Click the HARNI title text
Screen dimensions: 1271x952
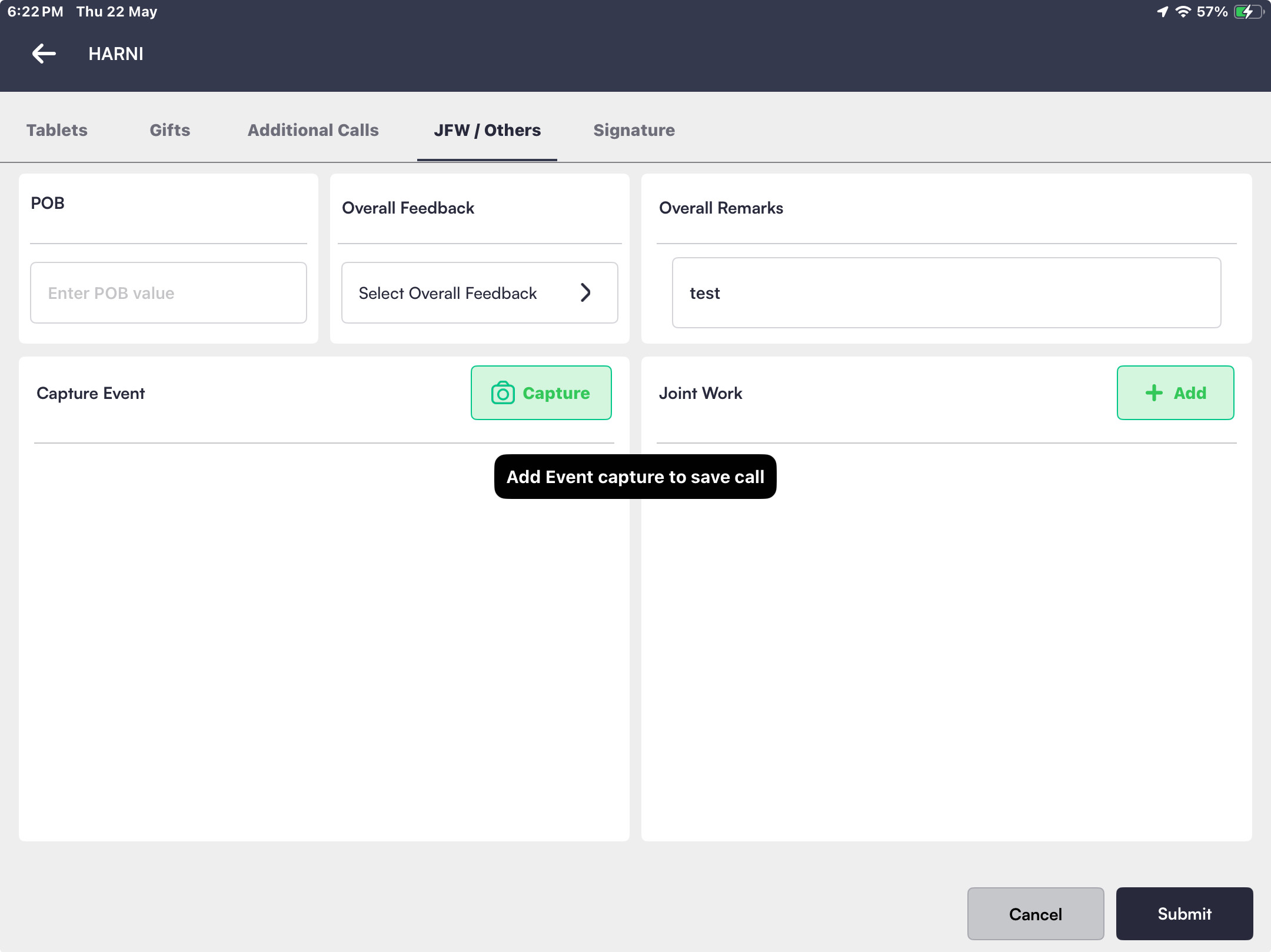point(116,54)
